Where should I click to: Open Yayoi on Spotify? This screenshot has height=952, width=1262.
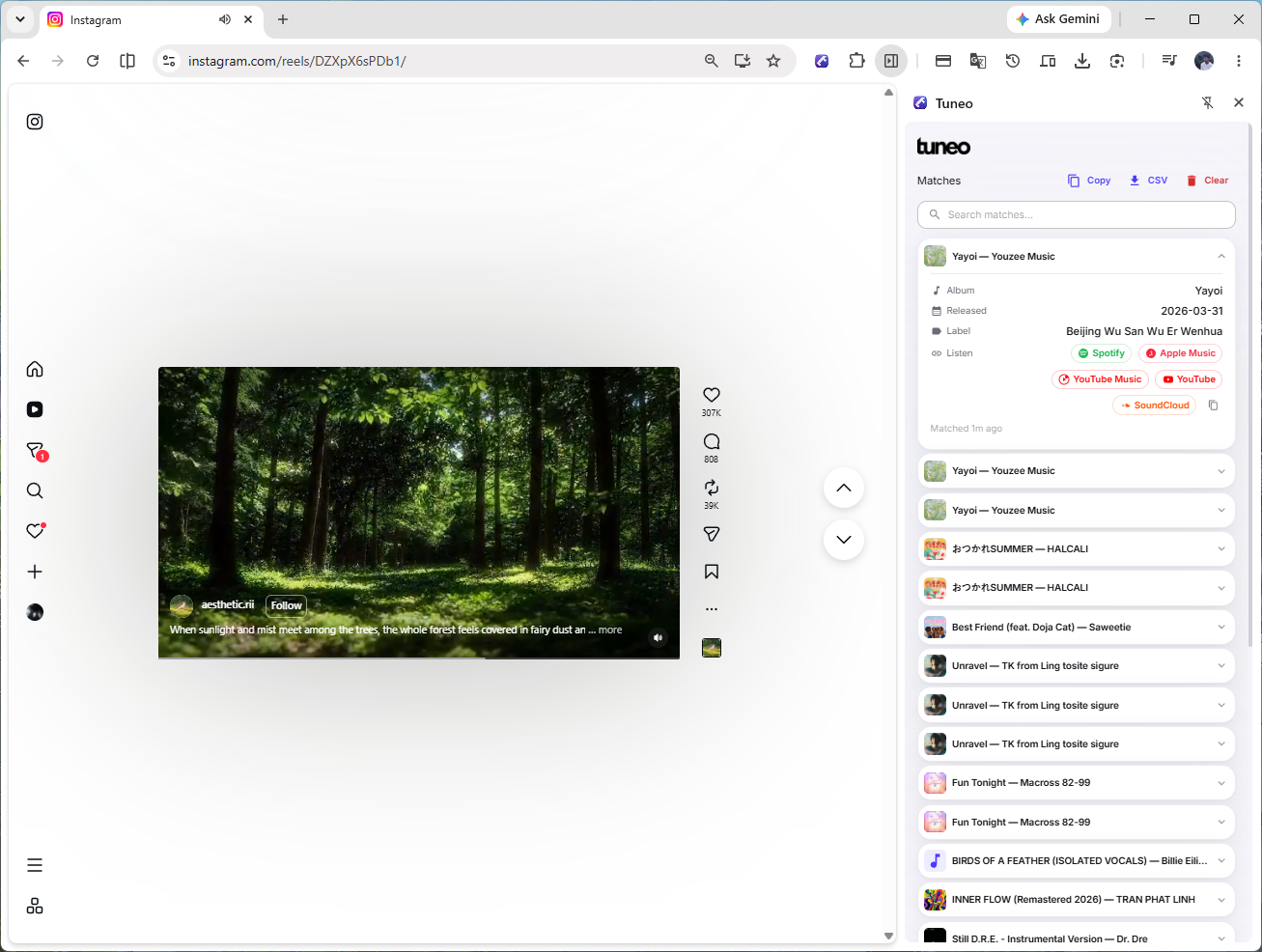(x=1101, y=353)
